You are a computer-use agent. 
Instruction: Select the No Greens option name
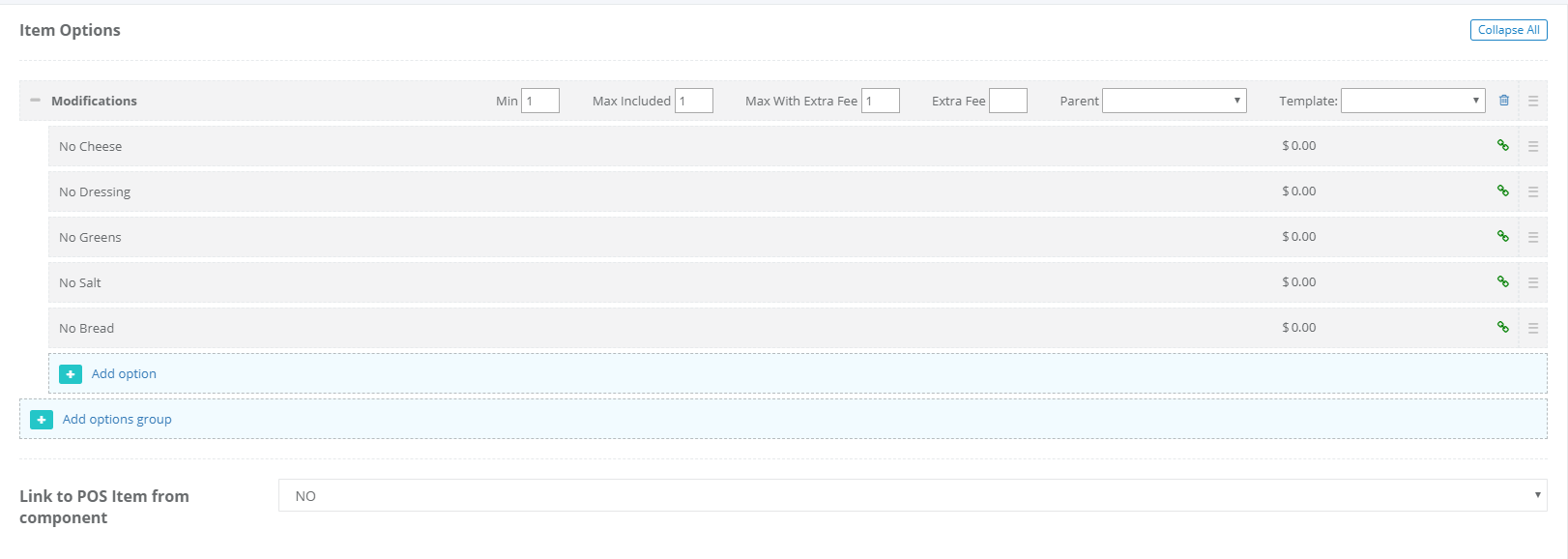point(90,238)
